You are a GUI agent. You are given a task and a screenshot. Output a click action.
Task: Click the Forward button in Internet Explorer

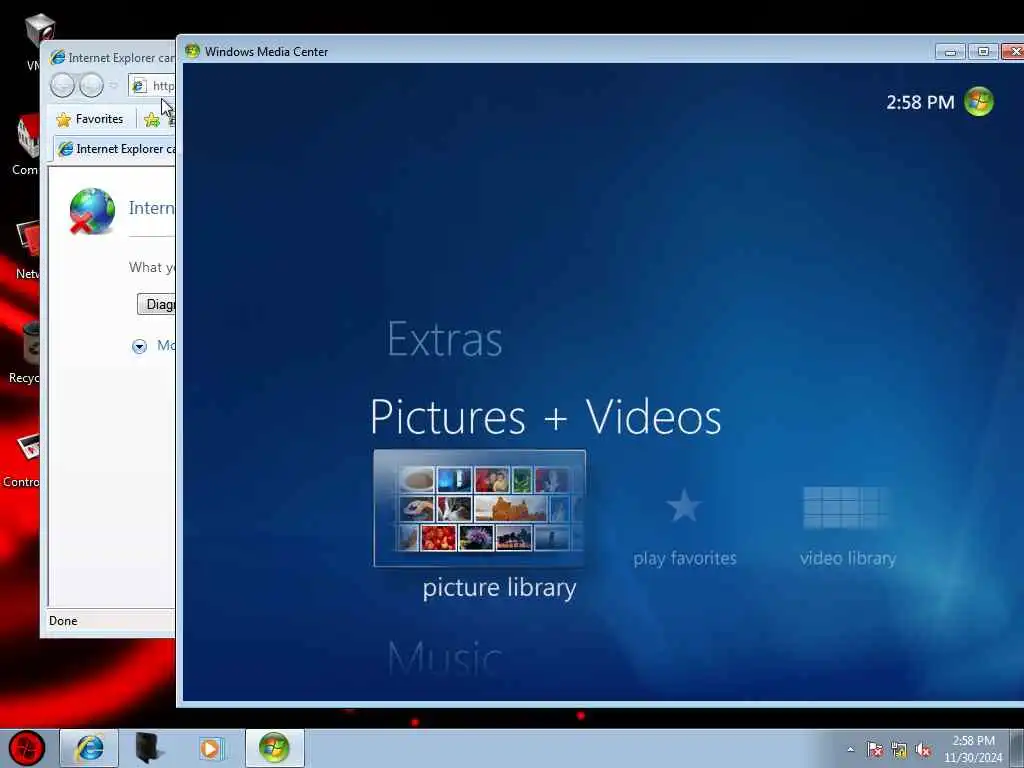pos(91,85)
